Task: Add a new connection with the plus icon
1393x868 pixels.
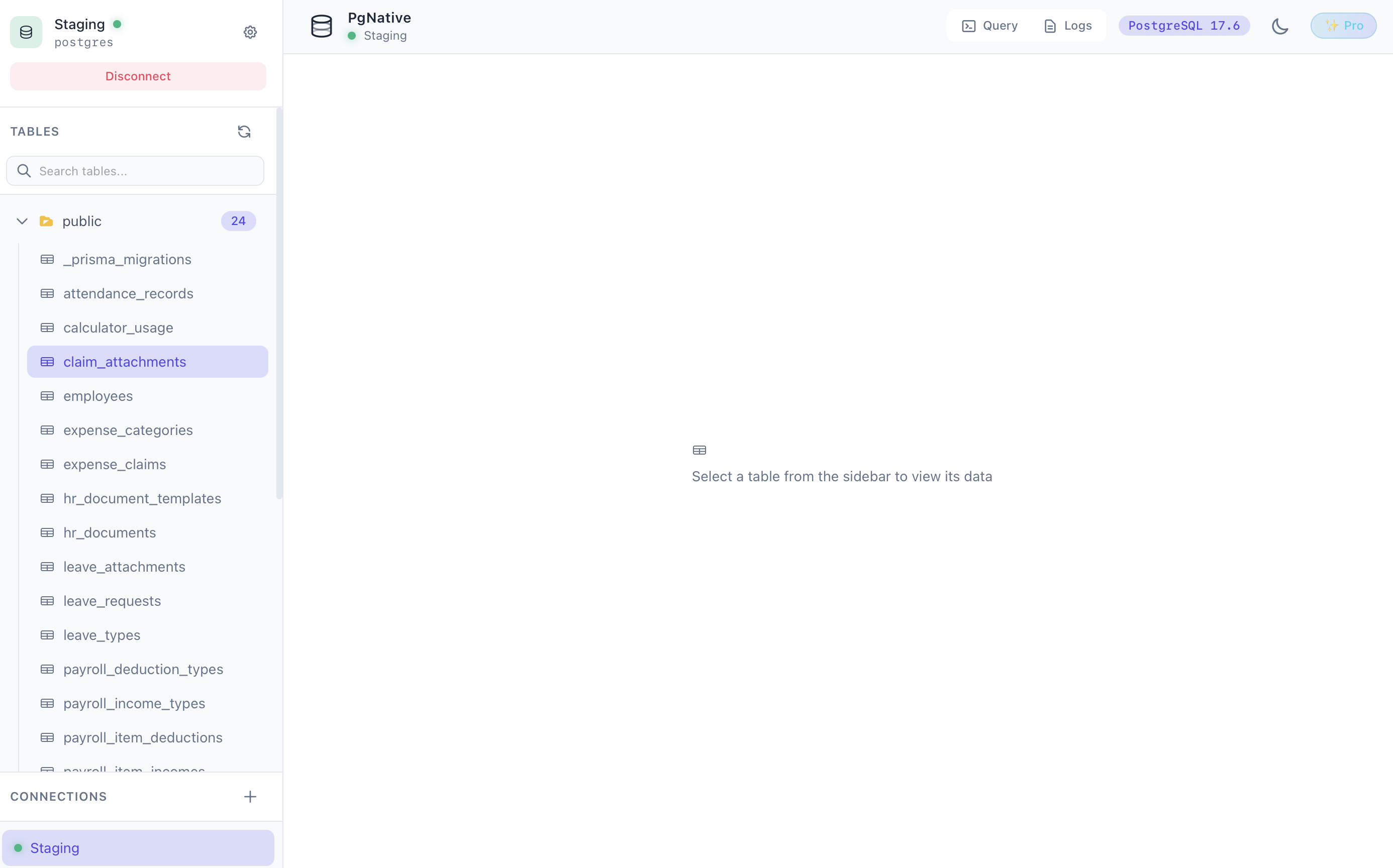Action: coord(250,796)
